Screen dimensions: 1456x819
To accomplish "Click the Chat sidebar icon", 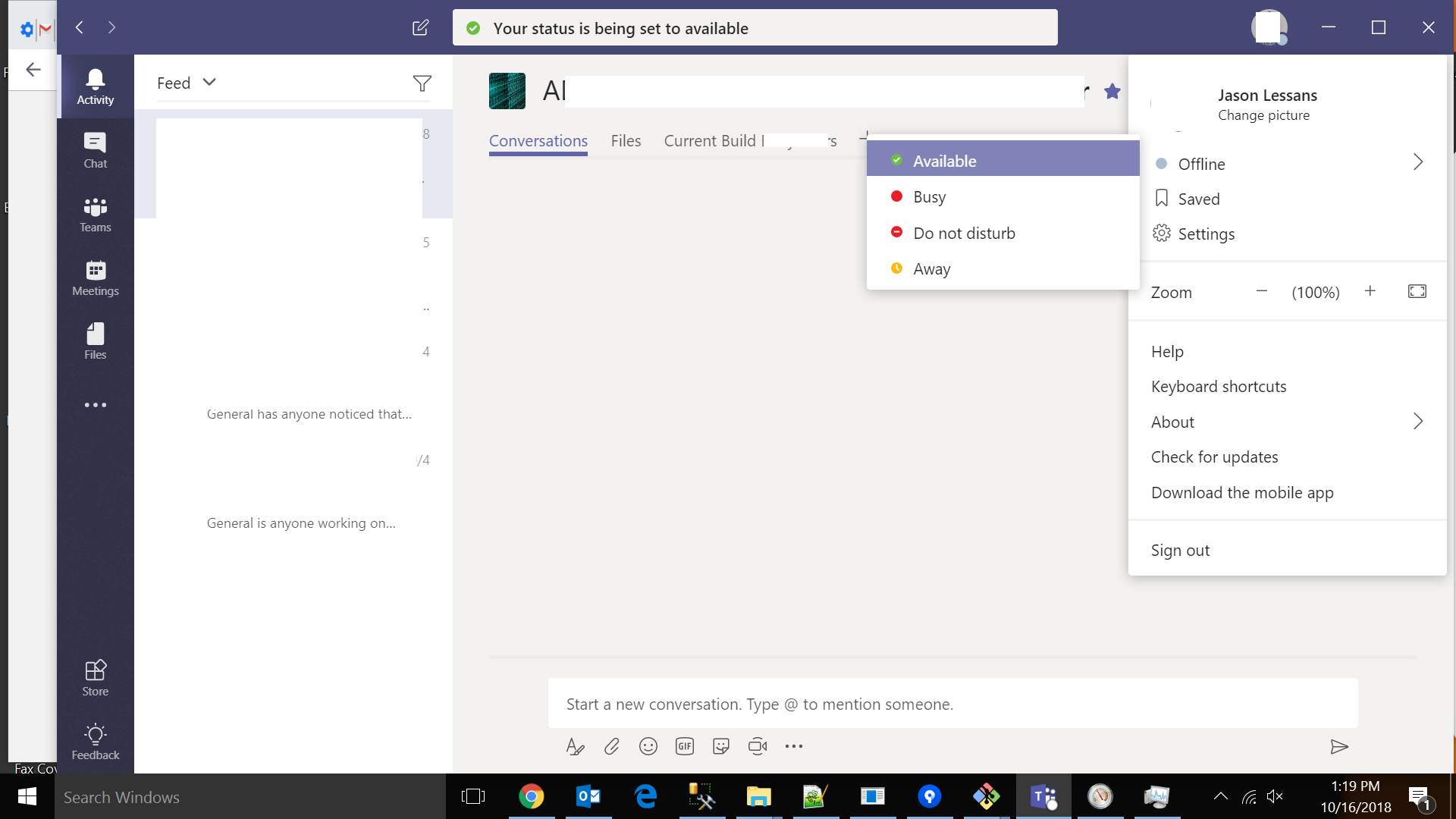I will coord(95,147).
